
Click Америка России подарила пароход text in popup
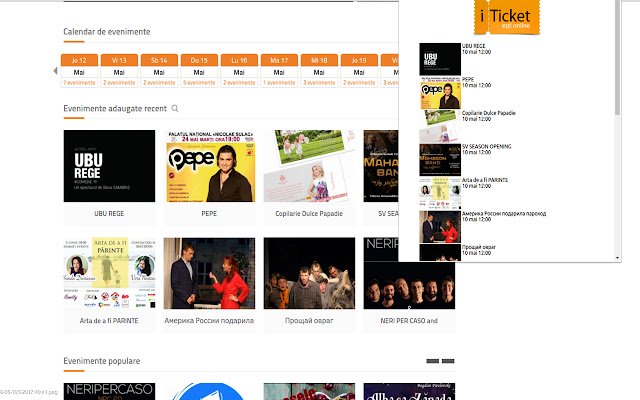[504, 213]
